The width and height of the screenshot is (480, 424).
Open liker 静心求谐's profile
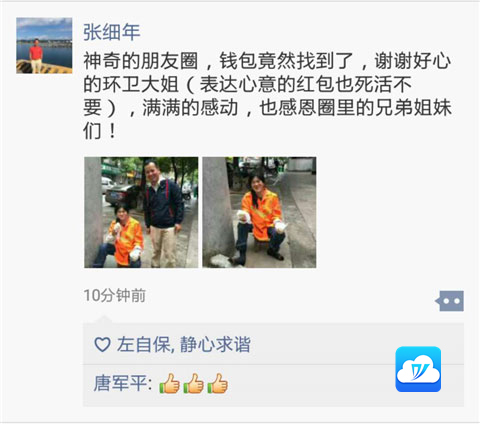(x=215, y=344)
